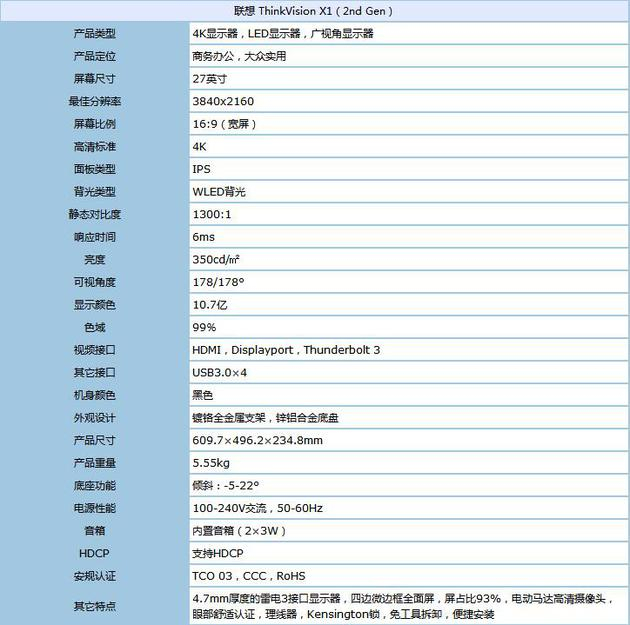The image size is (630, 625).
Task: Click the 联想 ThinkVision X1 (2nd Gen) title header
Action: 313,11
